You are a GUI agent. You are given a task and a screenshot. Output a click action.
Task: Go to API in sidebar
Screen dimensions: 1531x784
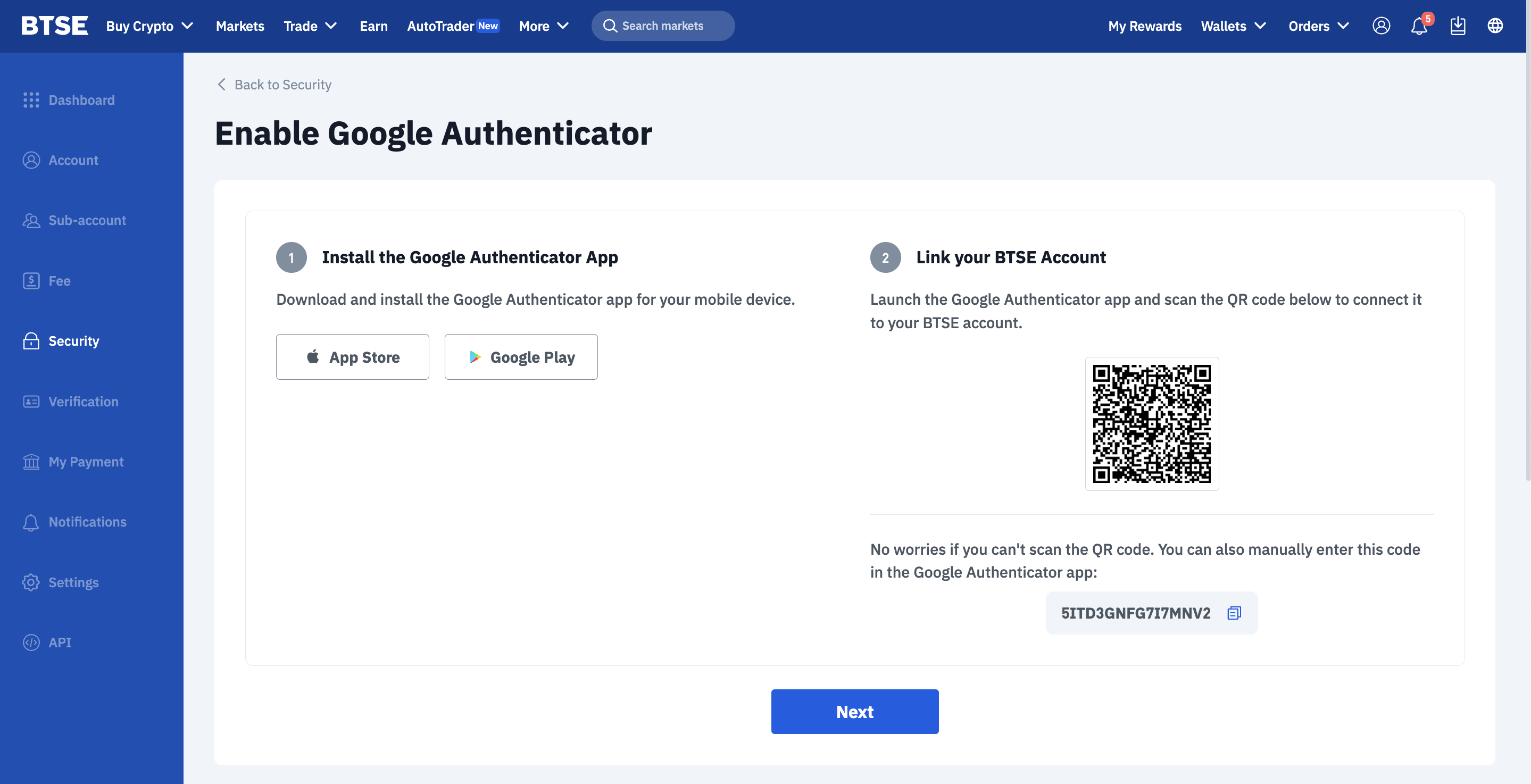(x=60, y=643)
